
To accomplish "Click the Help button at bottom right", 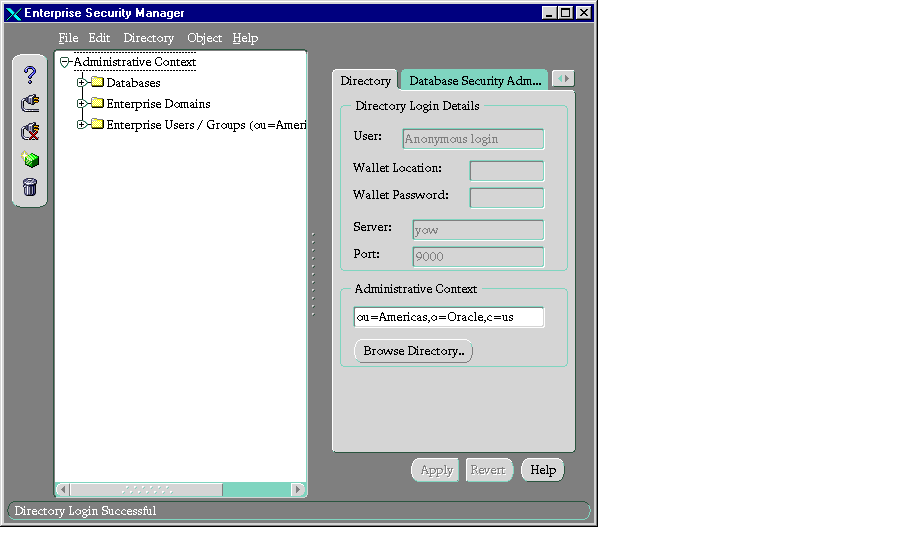I will click(543, 470).
